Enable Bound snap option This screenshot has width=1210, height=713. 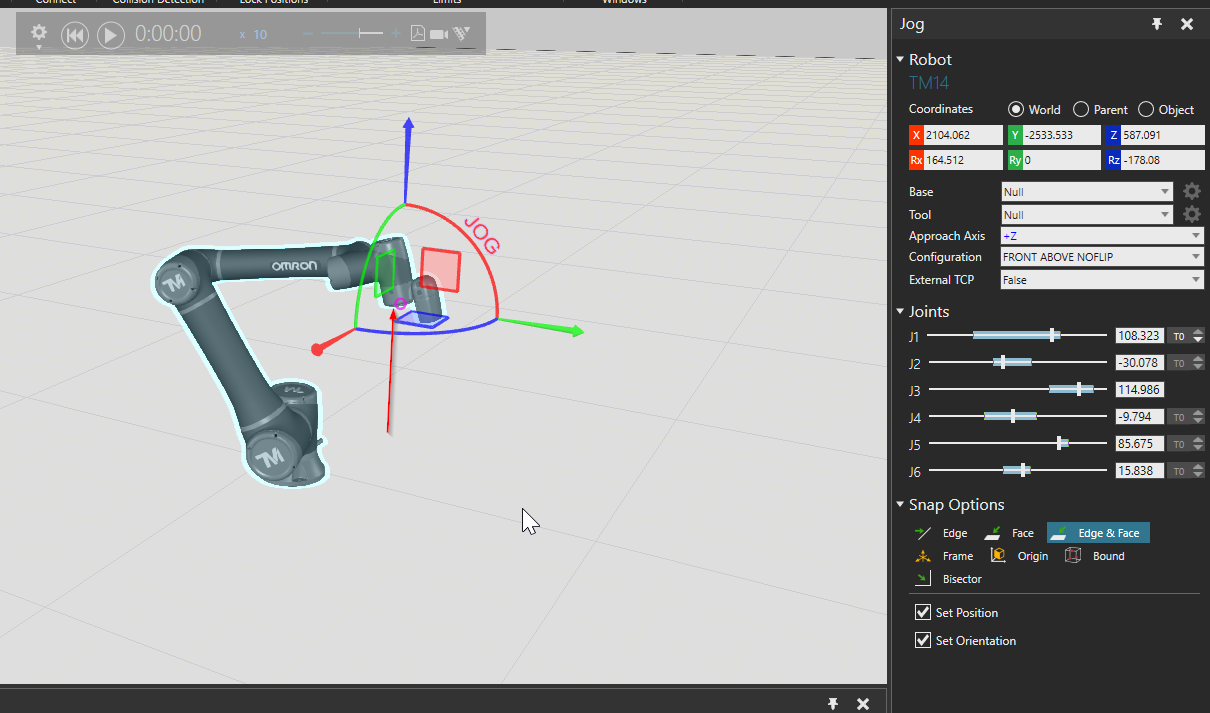(x=1094, y=556)
